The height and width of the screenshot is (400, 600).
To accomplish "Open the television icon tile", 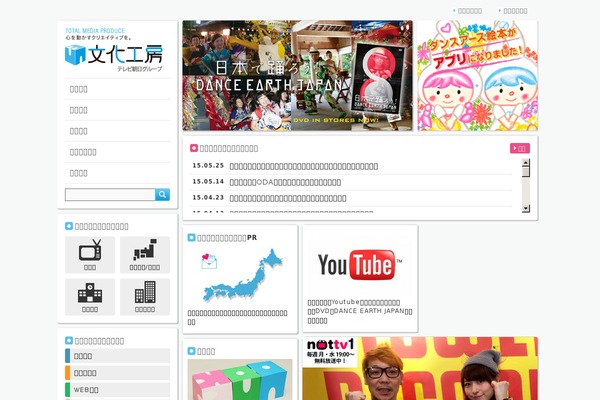I will point(90,255).
